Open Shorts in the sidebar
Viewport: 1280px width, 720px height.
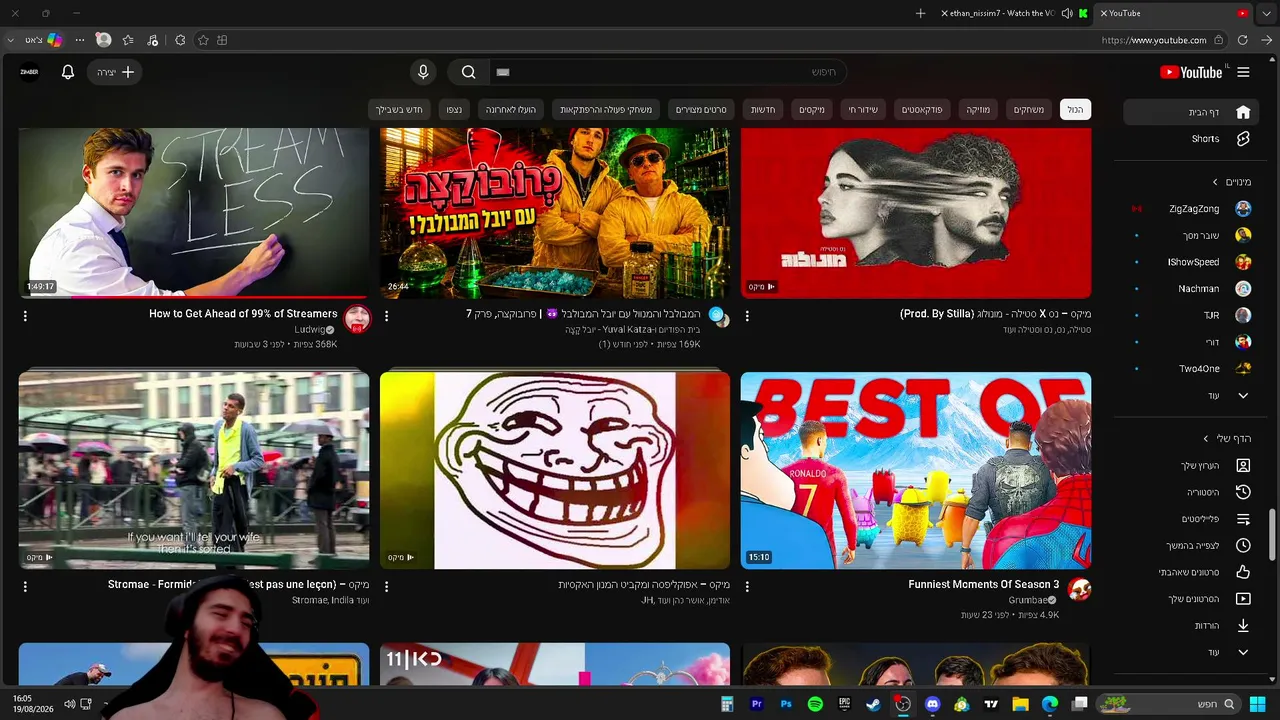point(1190,139)
